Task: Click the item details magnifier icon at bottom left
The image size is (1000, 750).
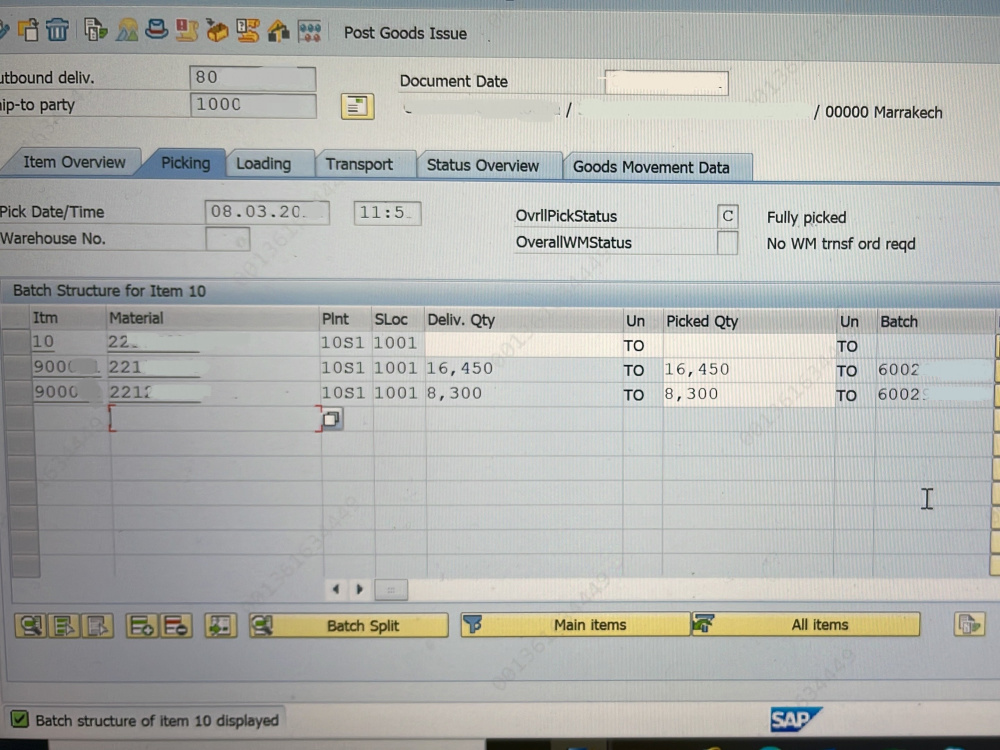Action: pos(30,626)
